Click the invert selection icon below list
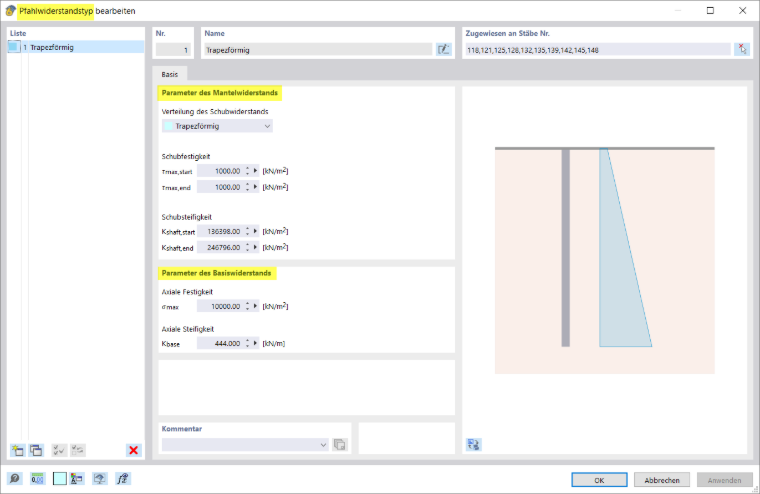This screenshot has width=760, height=494. pyautogui.click(x=78, y=450)
